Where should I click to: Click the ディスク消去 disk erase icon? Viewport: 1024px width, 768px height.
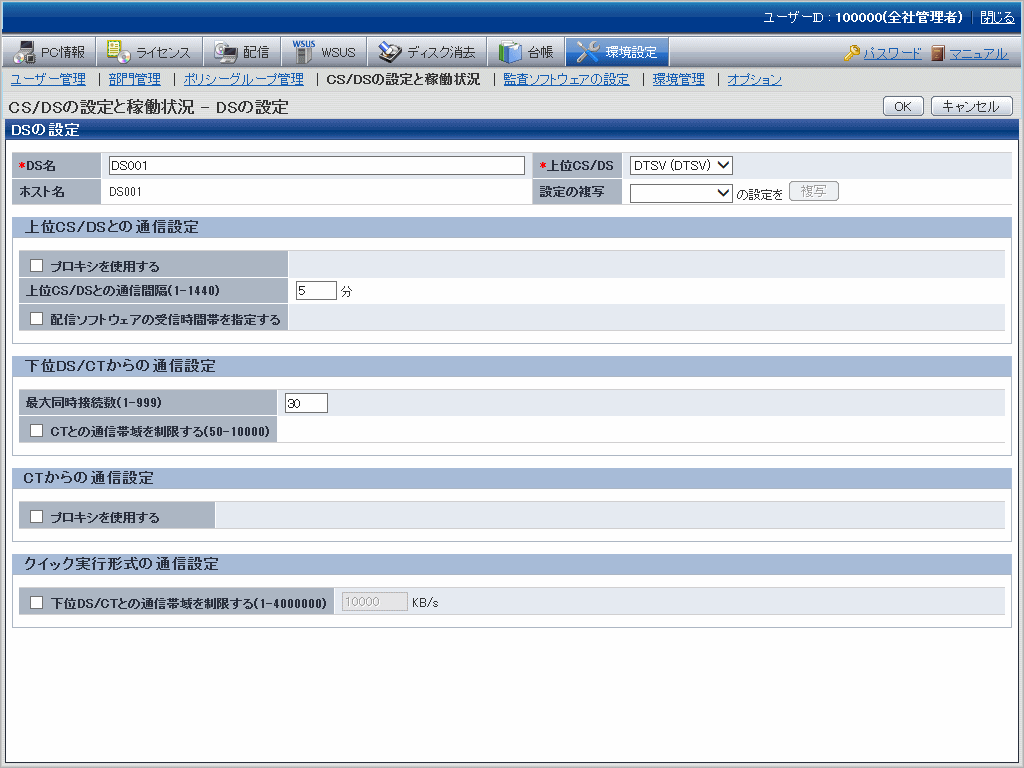click(390, 52)
